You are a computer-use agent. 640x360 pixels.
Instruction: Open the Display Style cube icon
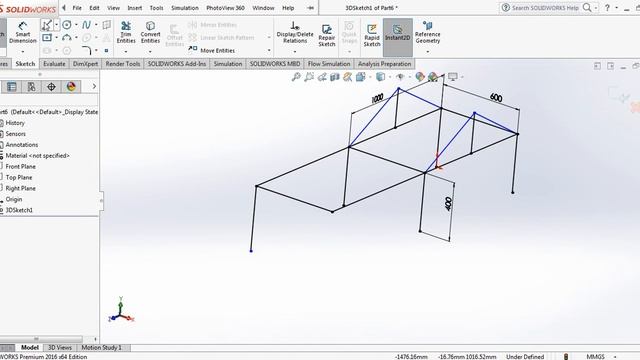point(380,76)
